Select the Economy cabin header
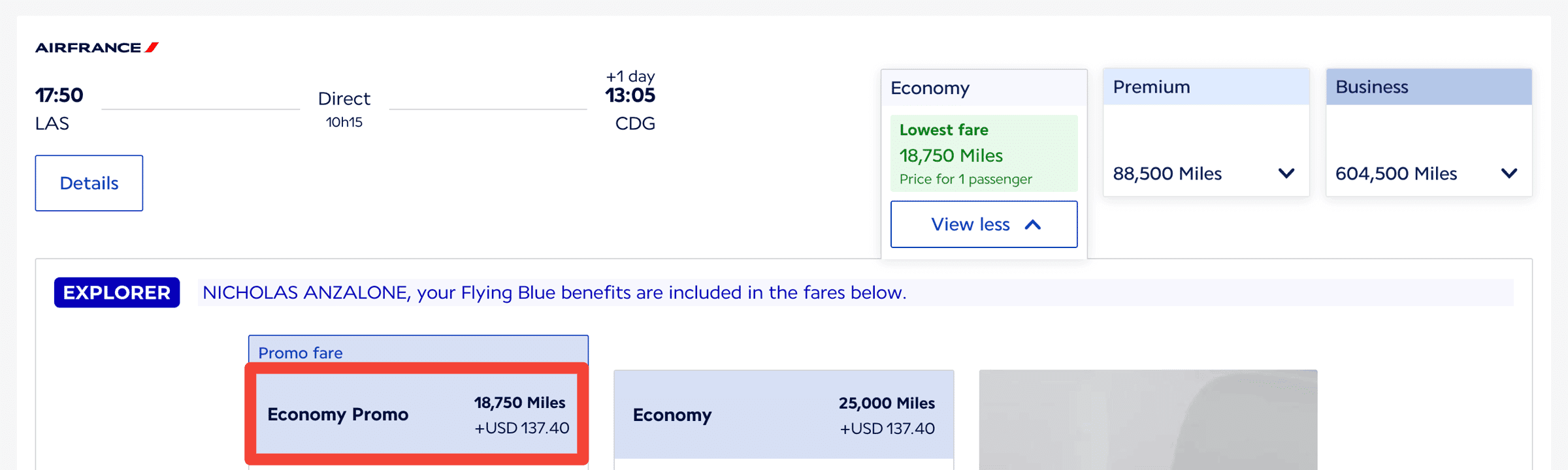Image resolution: width=1568 pixels, height=470 pixels. [983, 88]
